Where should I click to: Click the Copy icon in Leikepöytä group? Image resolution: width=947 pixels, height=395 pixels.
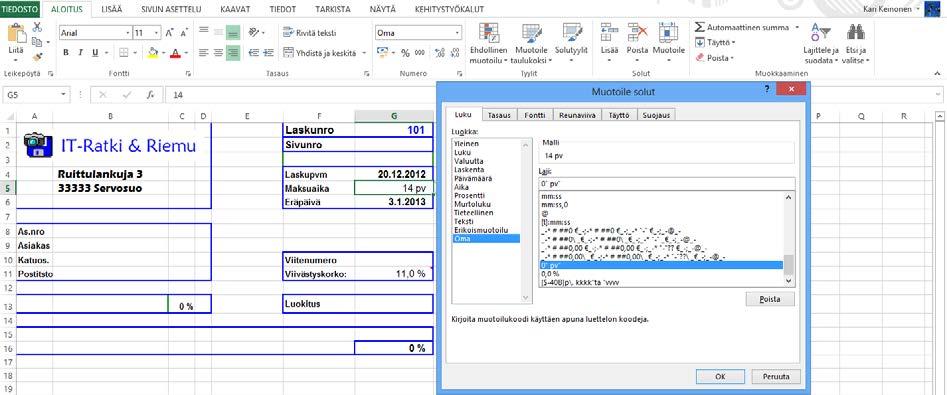tap(36, 42)
